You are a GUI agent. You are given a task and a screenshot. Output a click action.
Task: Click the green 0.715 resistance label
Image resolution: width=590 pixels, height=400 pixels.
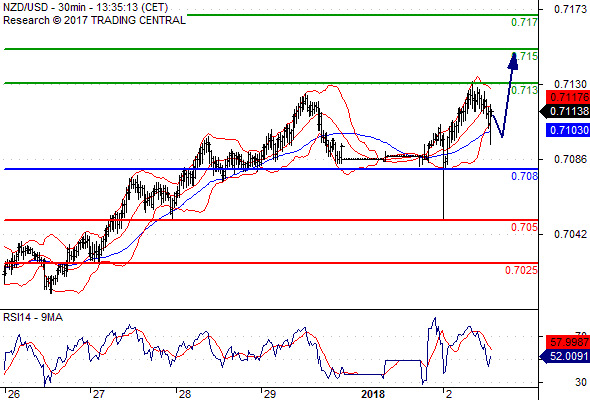526,56
